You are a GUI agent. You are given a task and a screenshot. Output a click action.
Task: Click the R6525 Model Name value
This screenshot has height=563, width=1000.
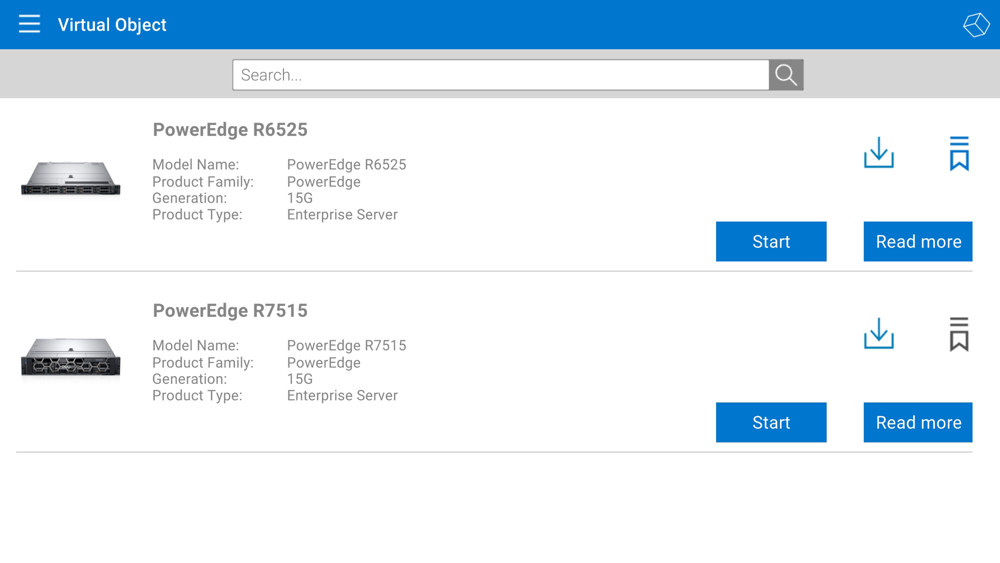346,165
